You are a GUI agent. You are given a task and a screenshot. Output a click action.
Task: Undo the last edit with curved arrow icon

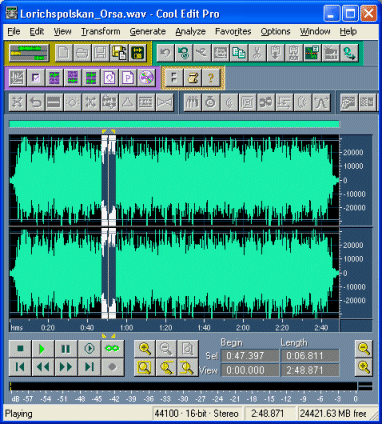[165, 53]
